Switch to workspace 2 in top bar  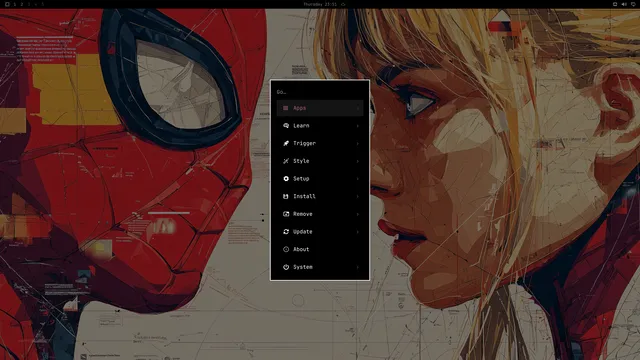22,4
